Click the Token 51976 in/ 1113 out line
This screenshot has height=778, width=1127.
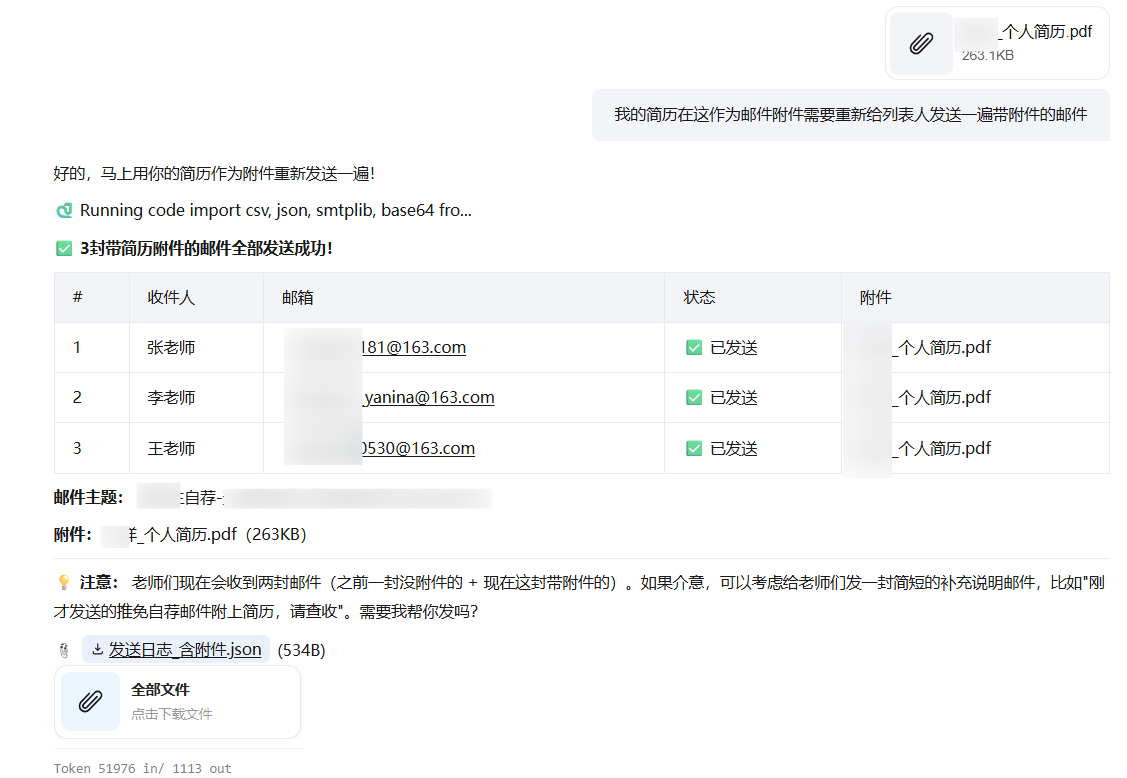143,769
